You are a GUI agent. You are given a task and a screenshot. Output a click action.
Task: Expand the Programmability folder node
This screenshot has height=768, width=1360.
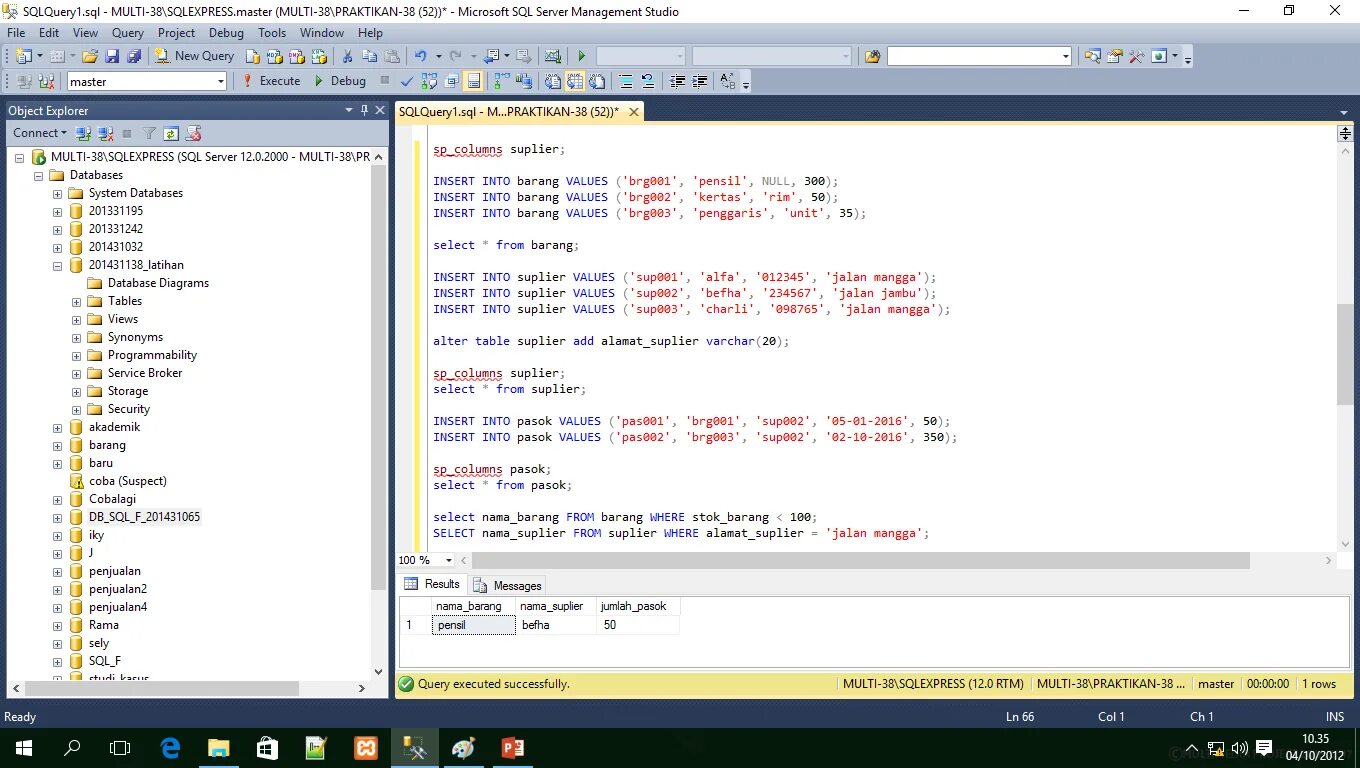pyautogui.click(x=77, y=355)
